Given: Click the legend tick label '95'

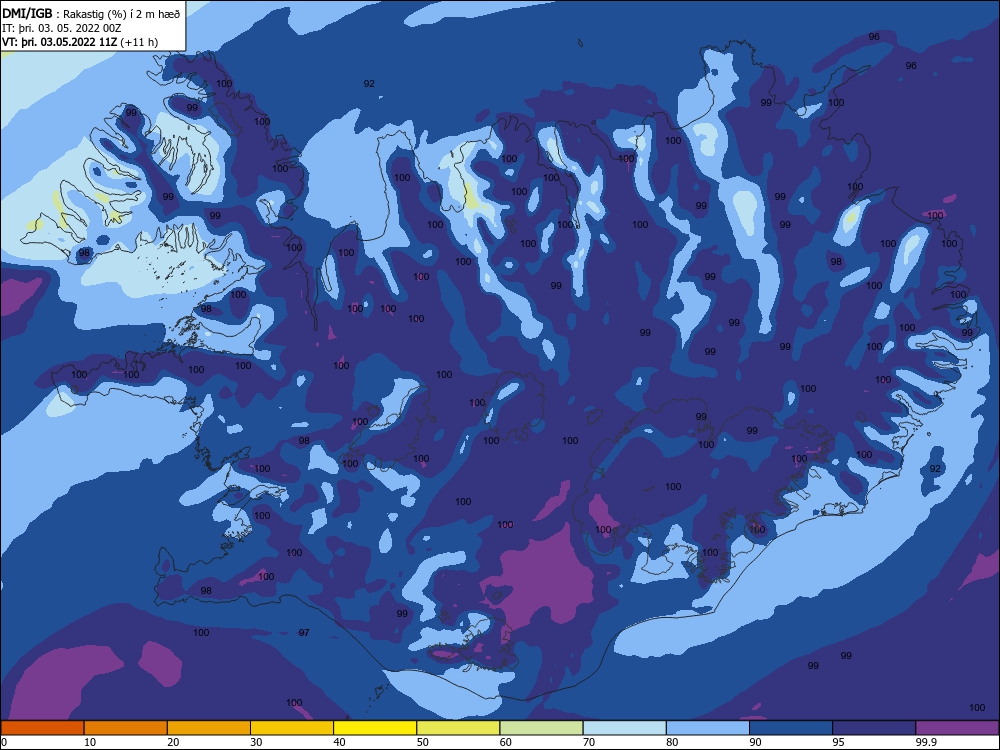Looking at the screenshot, I should point(839,742).
